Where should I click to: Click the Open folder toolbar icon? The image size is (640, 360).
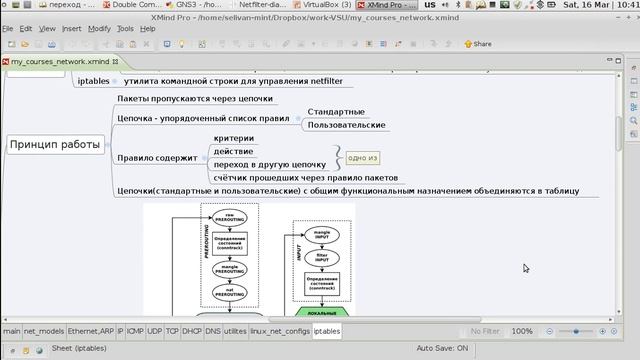click(x=25, y=44)
